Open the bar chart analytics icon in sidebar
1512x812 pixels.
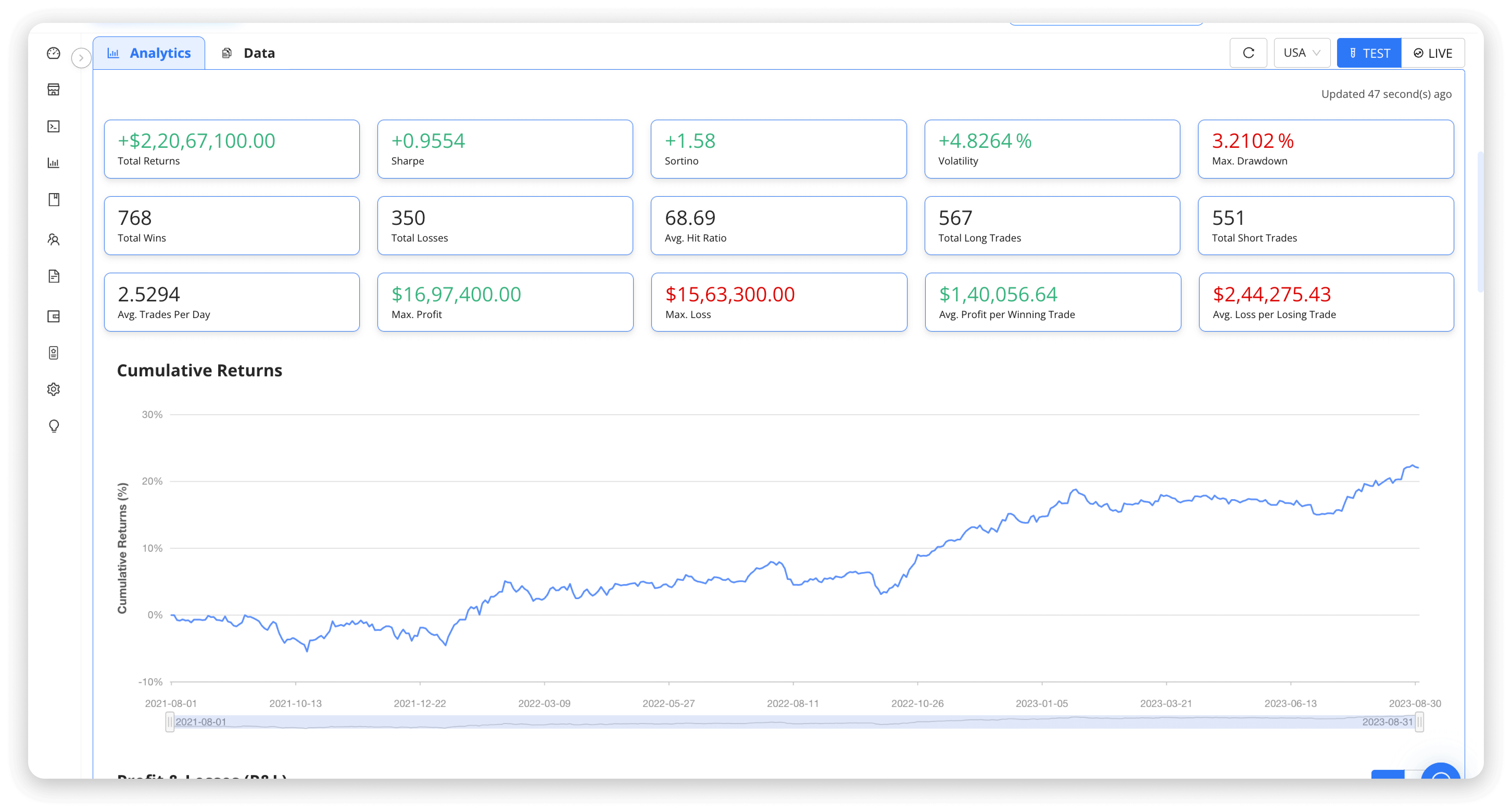(x=53, y=163)
